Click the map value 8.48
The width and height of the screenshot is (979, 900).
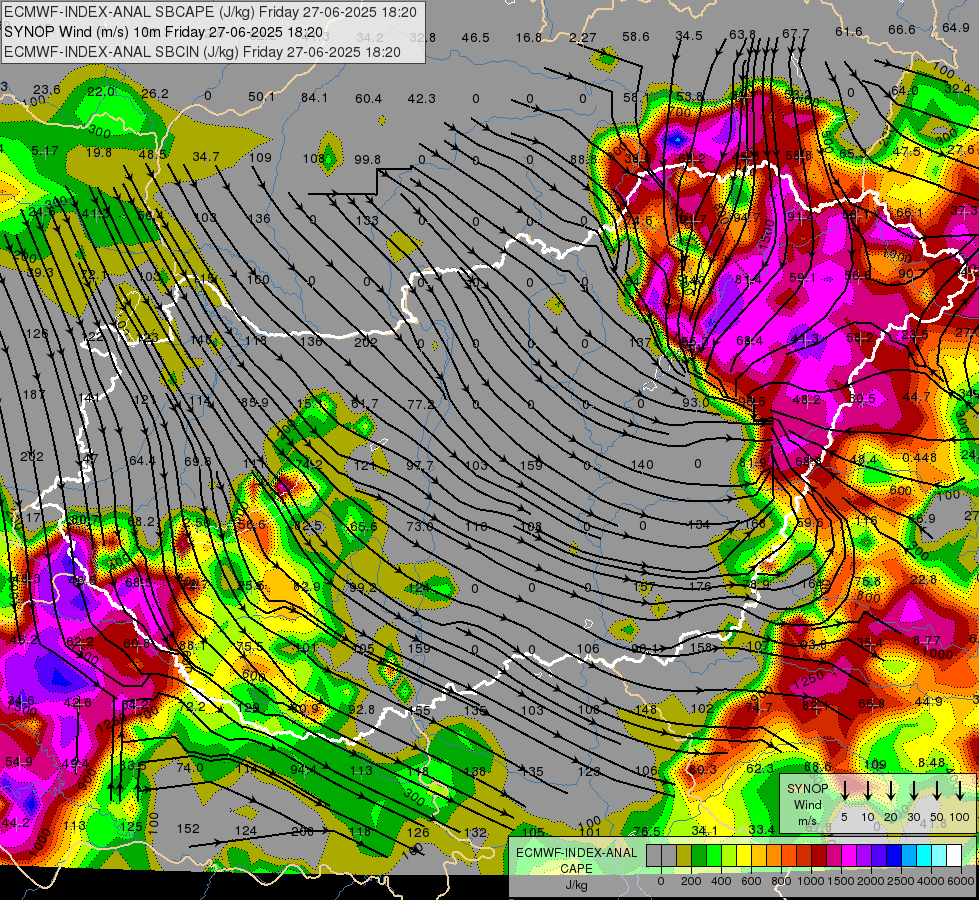point(932,763)
